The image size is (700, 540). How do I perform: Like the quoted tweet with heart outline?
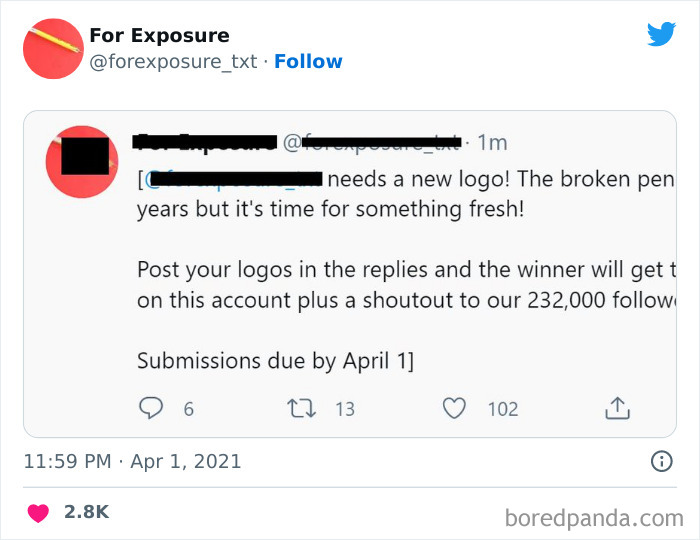coord(454,408)
